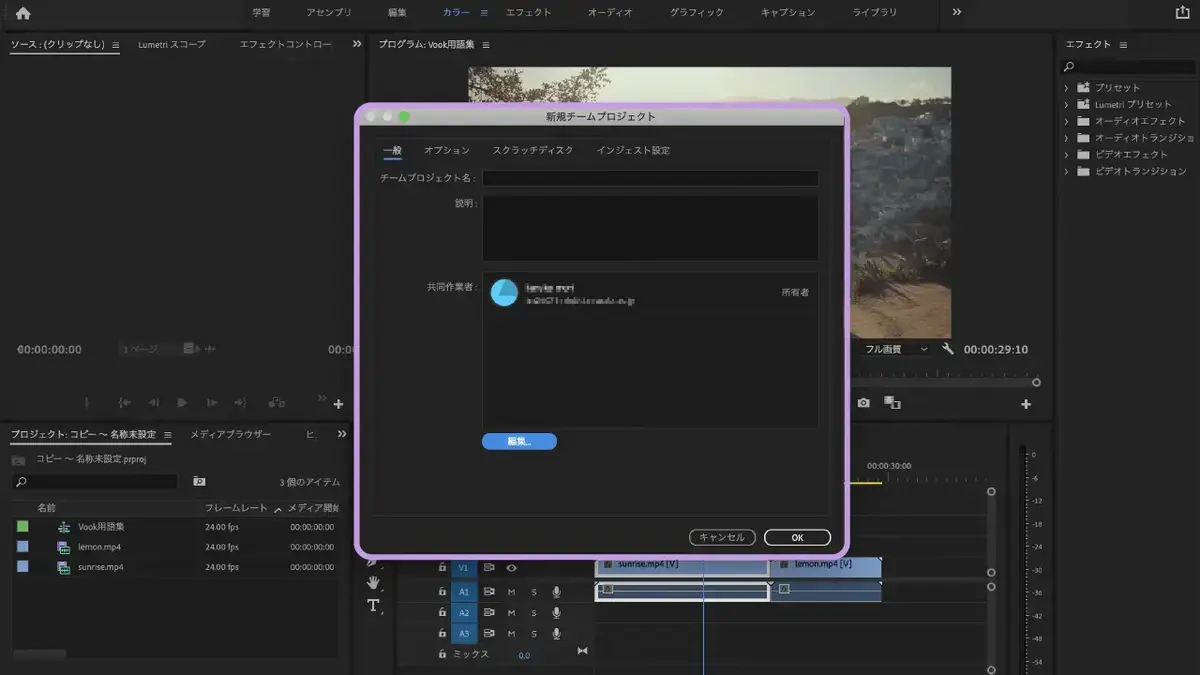Screen dimensions: 1200x675
Task: Solo the A2 audio track
Action: 534,613
